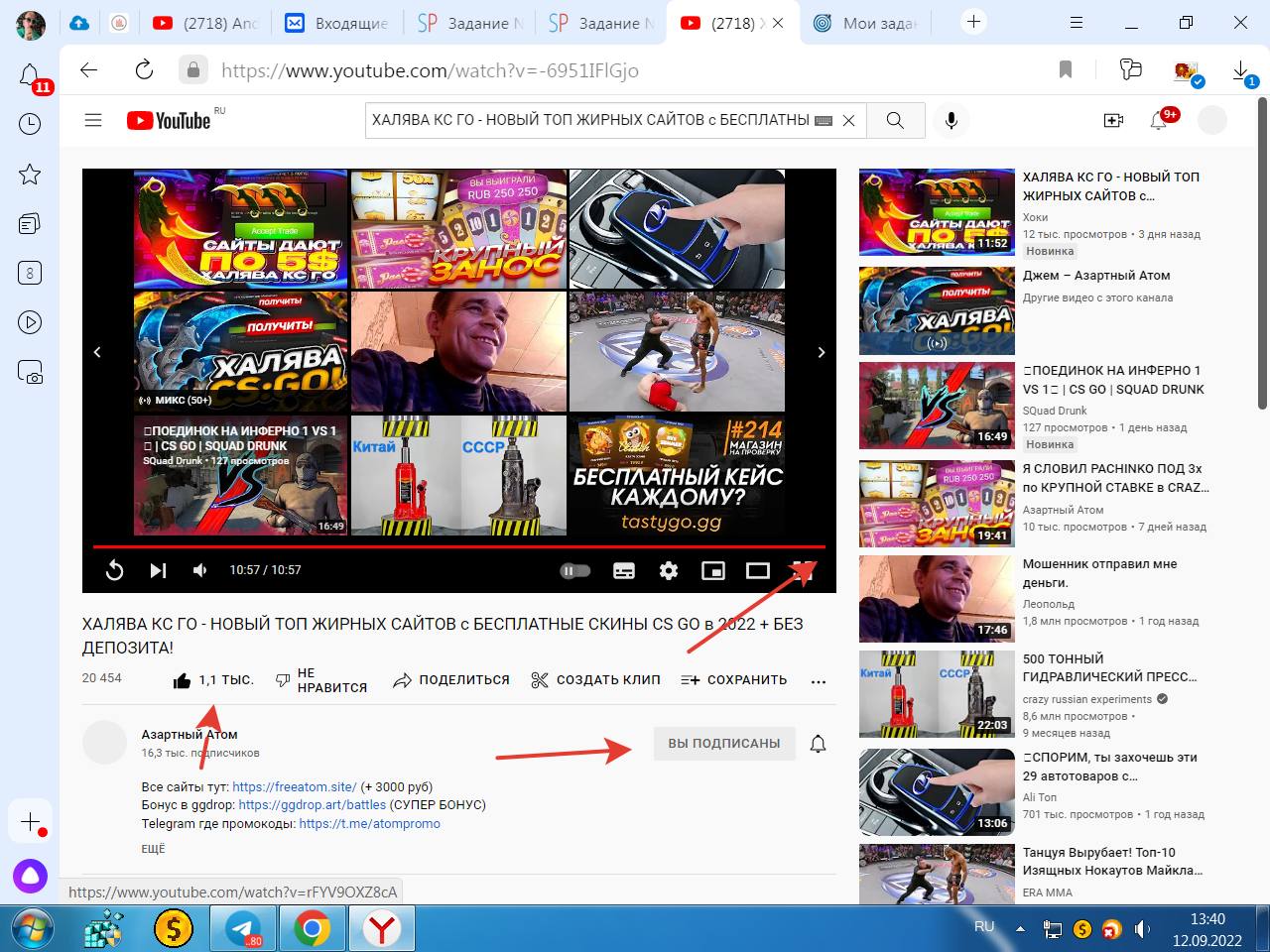Skip to next video in player
Image resolution: width=1270 pixels, height=952 pixels.
click(x=158, y=570)
